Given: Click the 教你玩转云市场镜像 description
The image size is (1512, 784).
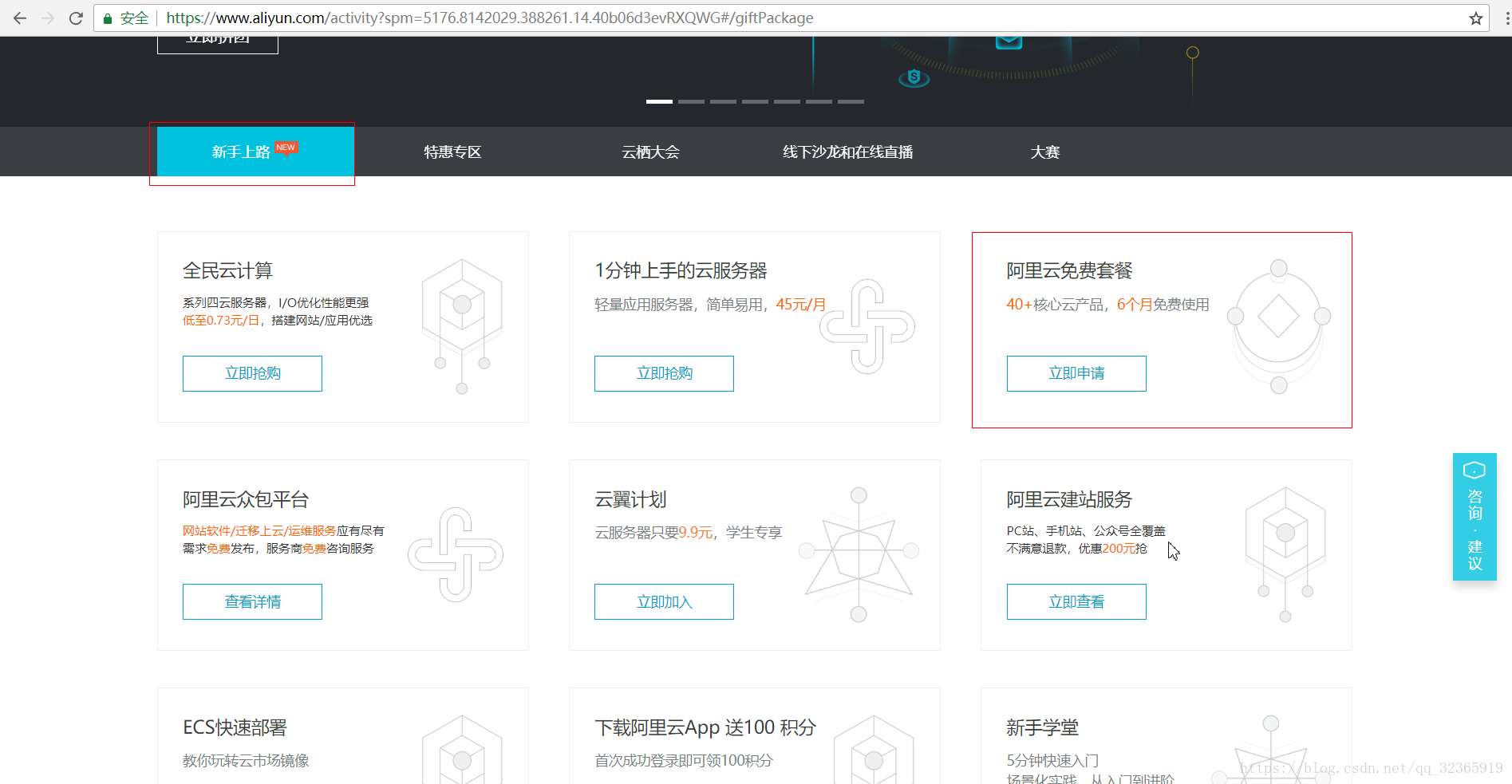Looking at the screenshot, I should click(246, 761).
